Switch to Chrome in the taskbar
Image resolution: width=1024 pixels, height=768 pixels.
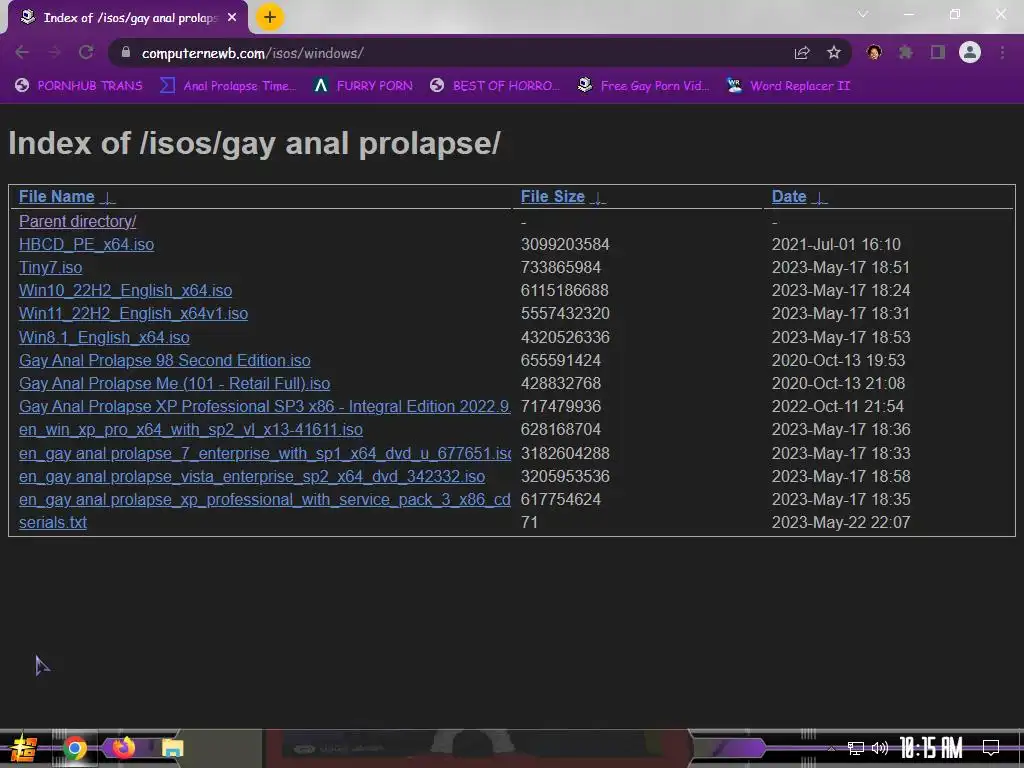[x=74, y=748]
